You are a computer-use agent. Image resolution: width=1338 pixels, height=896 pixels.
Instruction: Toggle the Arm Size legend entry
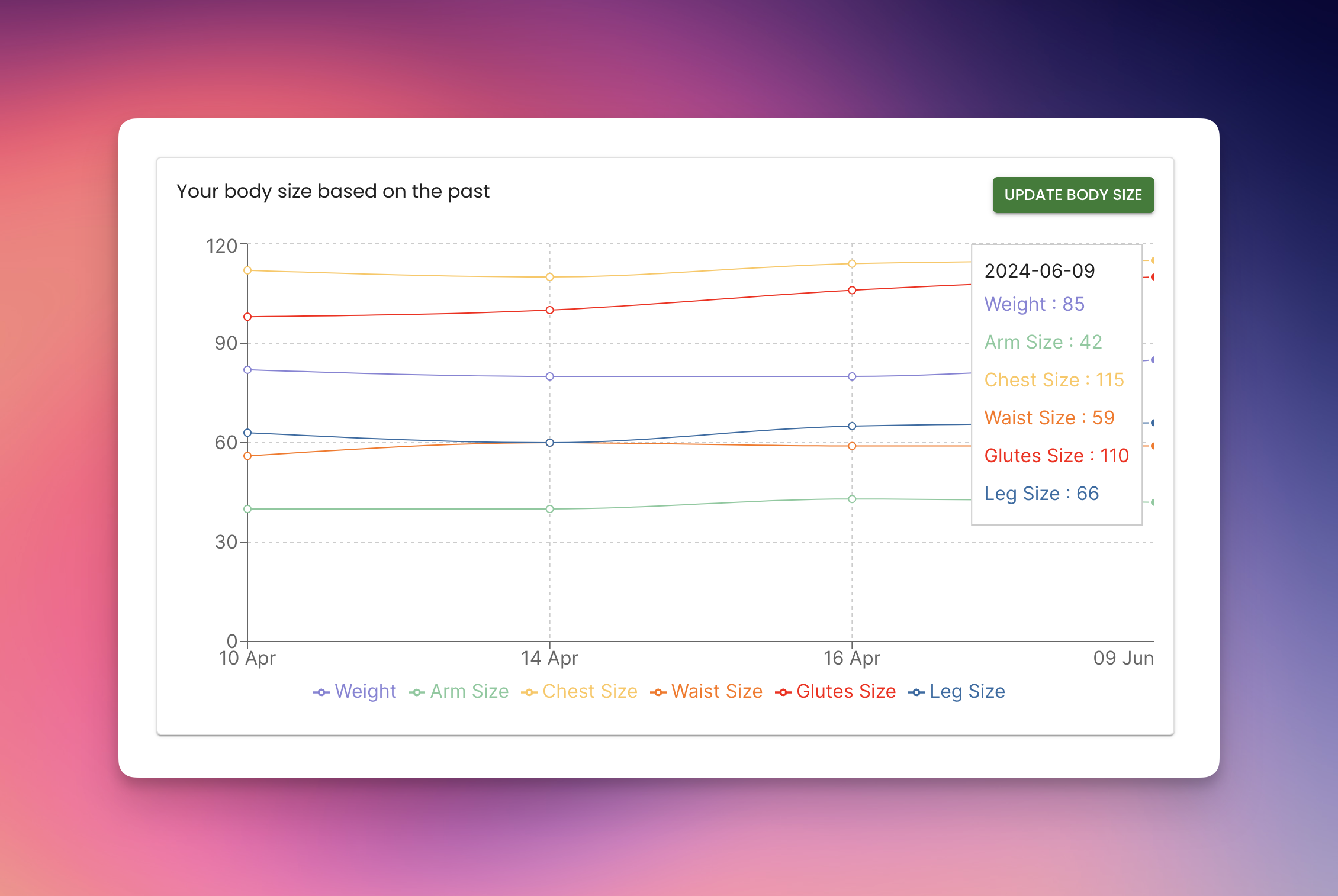[458, 691]
